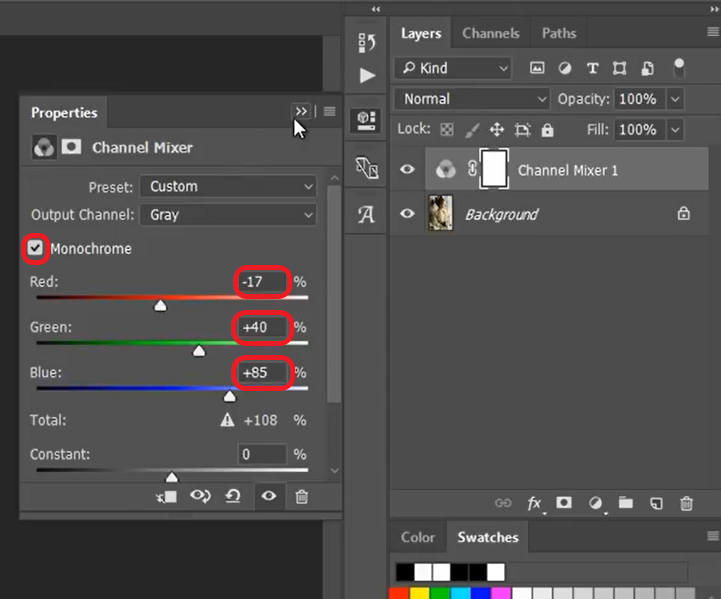Toggle adjustment layer visibility eye in Properties
Viewport: 721px width, 599px height.
click(269, 496)
